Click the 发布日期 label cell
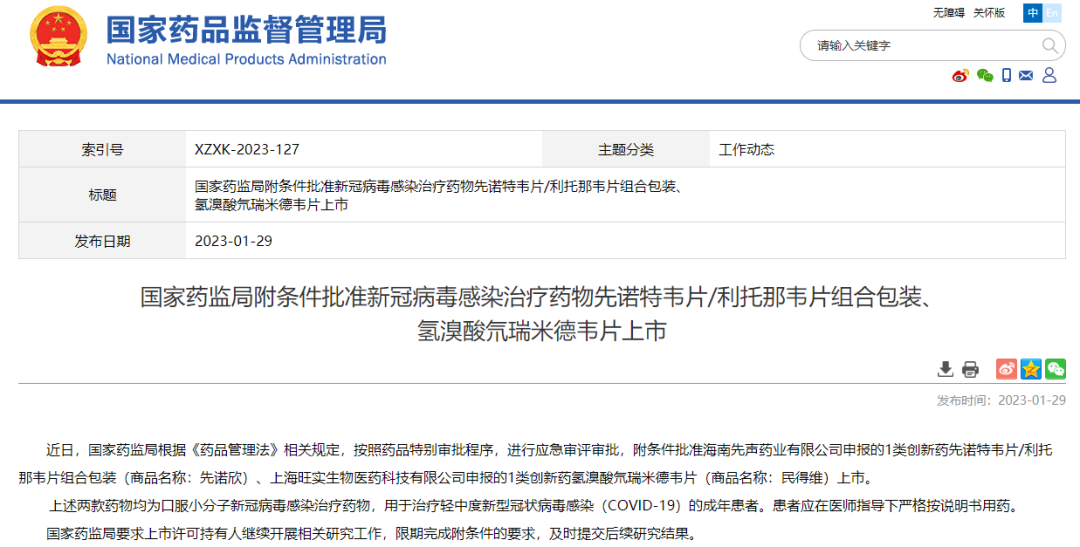Screen dimensions: 1080x547 coord(102,240)
